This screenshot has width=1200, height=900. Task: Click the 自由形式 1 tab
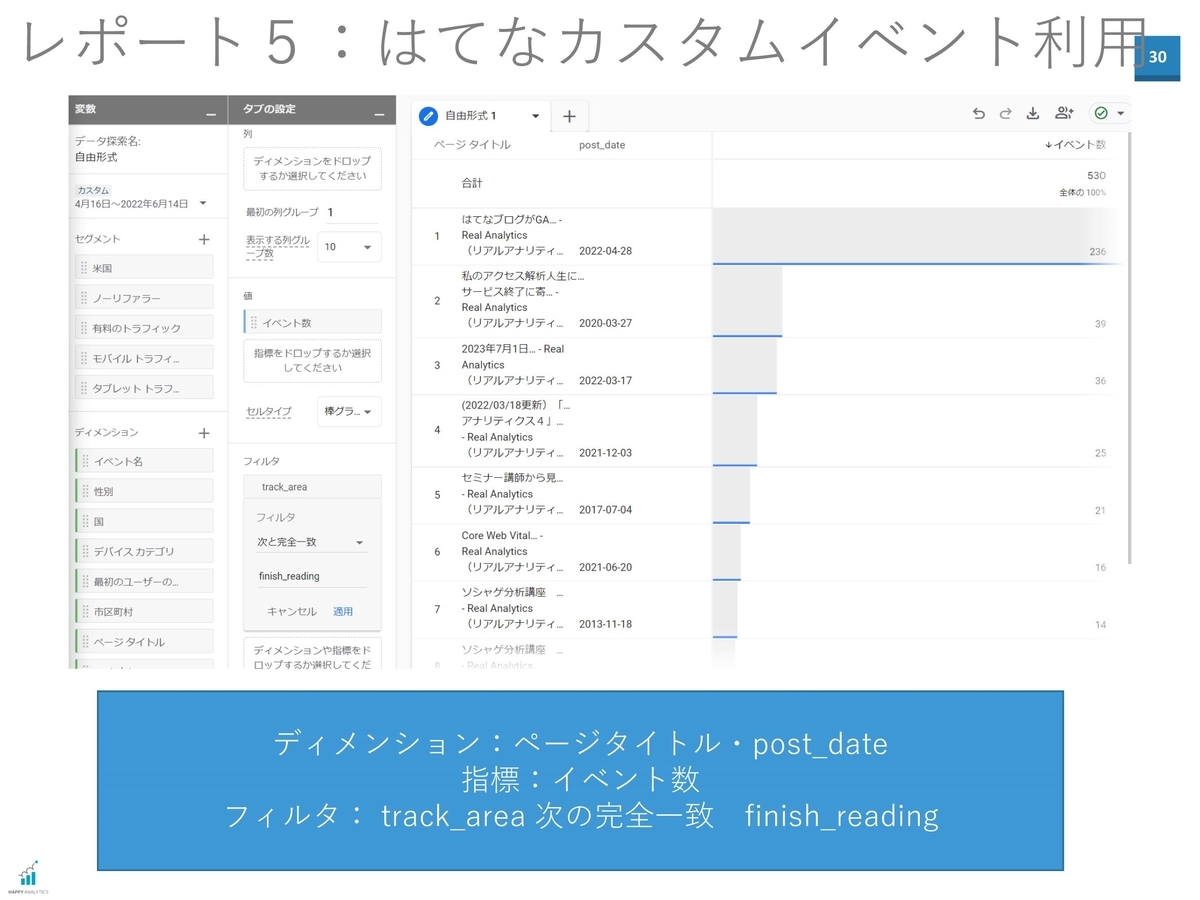point(483,116)
